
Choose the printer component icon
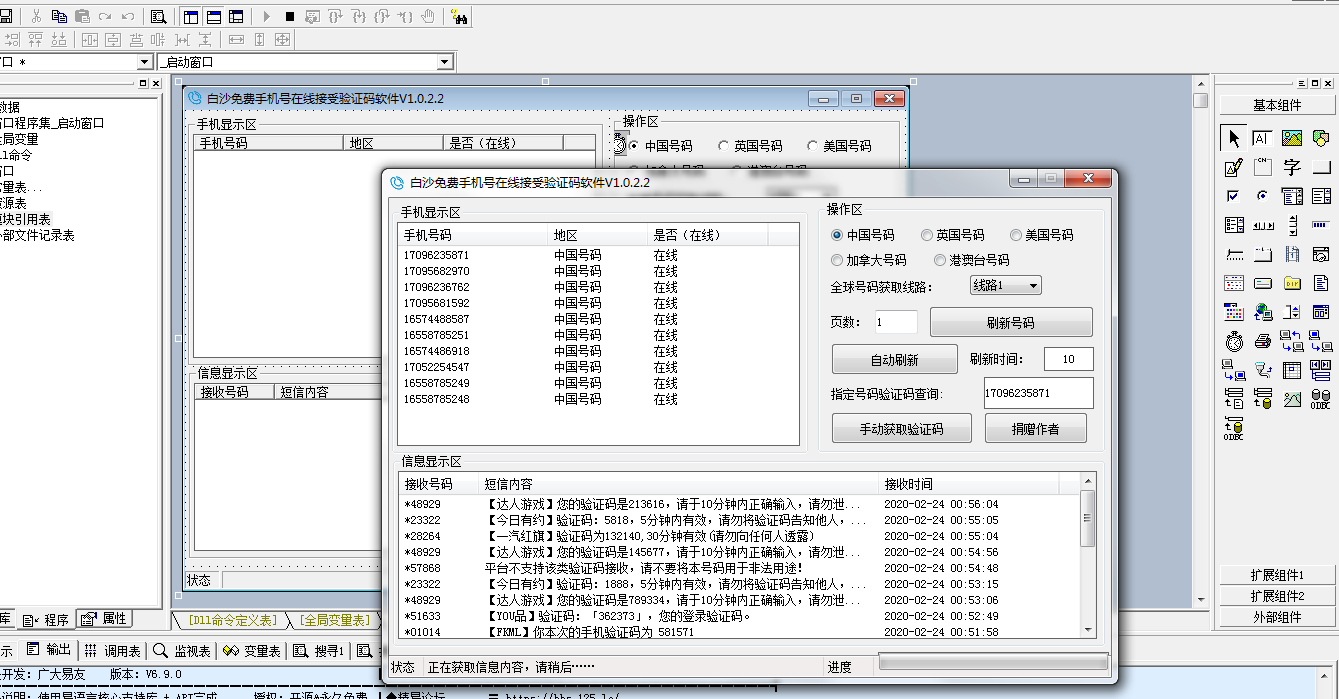pos(1263,341)
